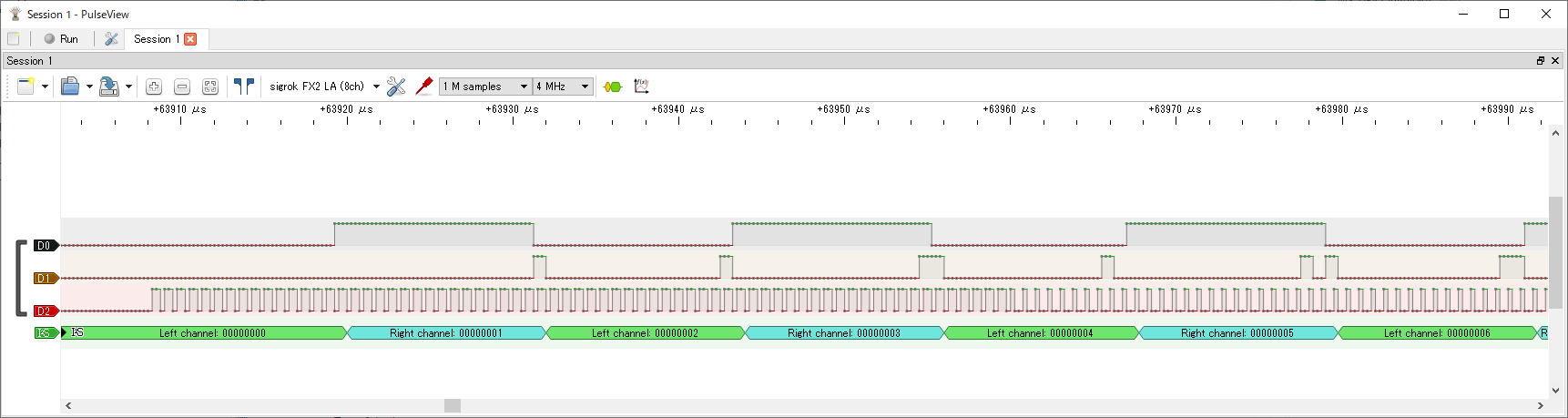The image size is (1568, 418).
Task: Select the I2S decoder label
Action: pos(46,333)
